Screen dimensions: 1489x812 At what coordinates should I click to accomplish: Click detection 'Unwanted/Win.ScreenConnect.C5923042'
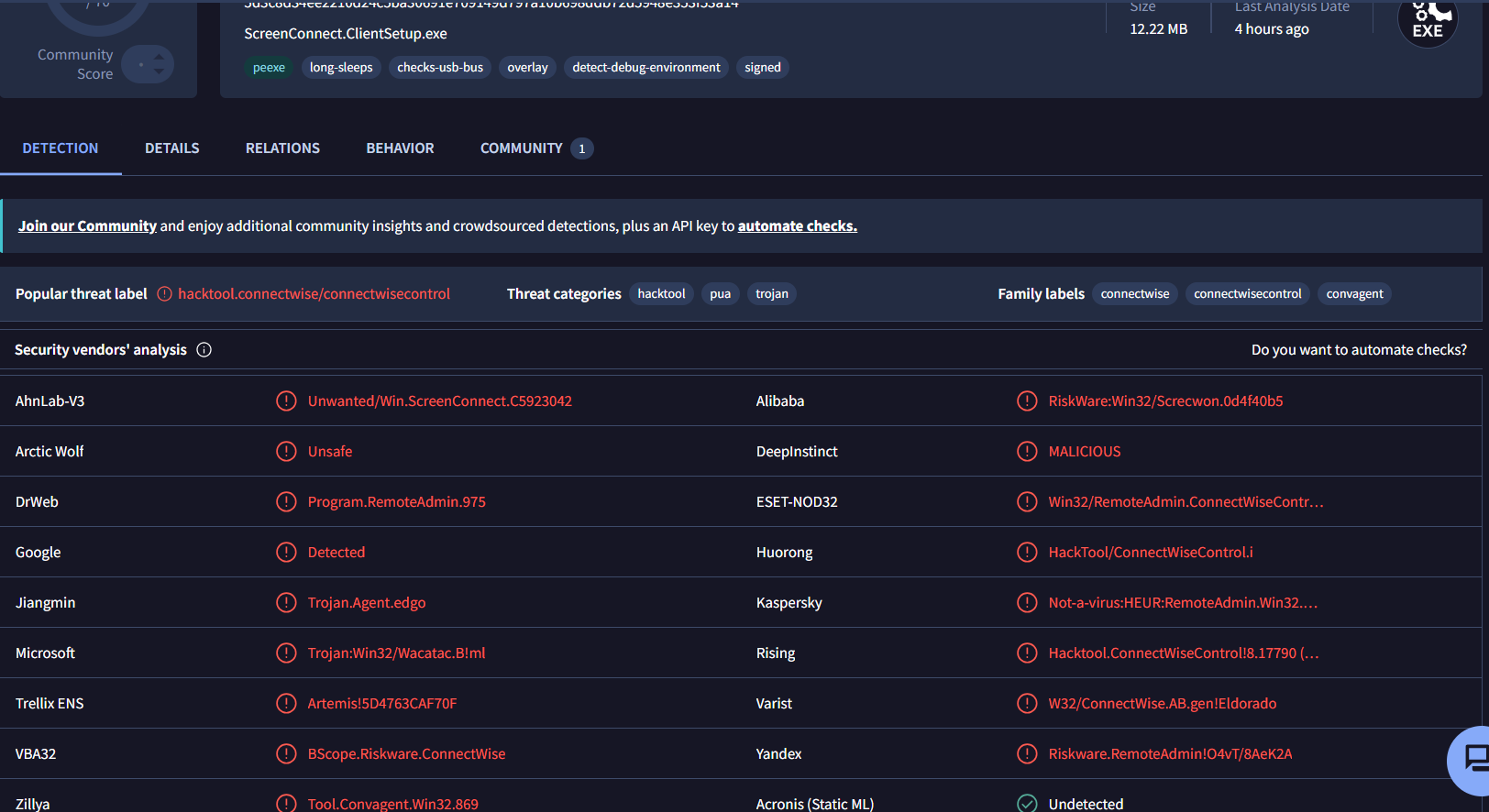point(440,401)
